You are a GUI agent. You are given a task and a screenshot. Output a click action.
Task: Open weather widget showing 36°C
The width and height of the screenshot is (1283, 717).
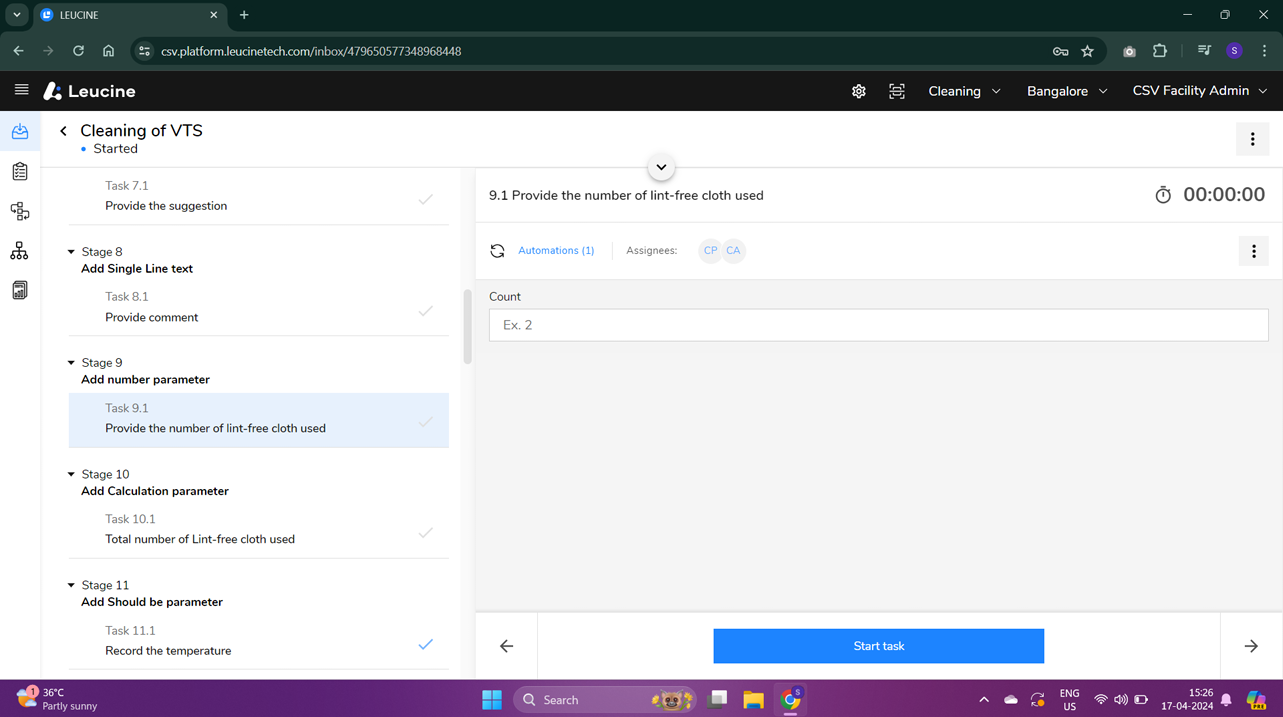pos(58,699)
